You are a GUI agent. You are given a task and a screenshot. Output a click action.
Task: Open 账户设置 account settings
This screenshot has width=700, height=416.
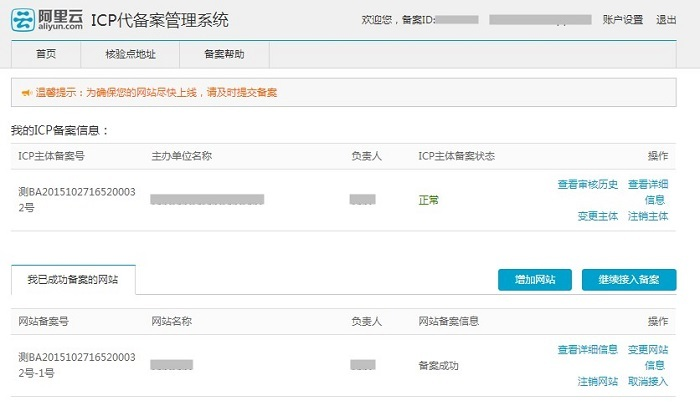coord(624,20)
